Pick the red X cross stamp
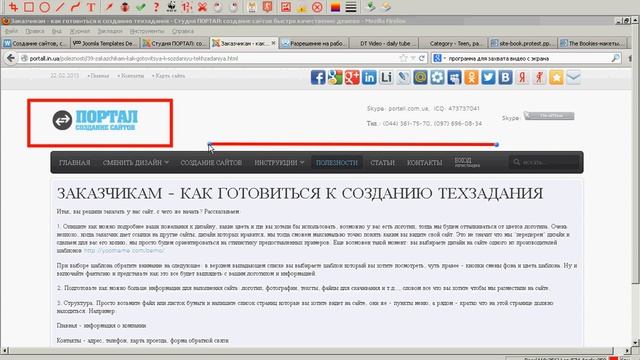This screenshot has width=640, height=360. click(202, 7)
